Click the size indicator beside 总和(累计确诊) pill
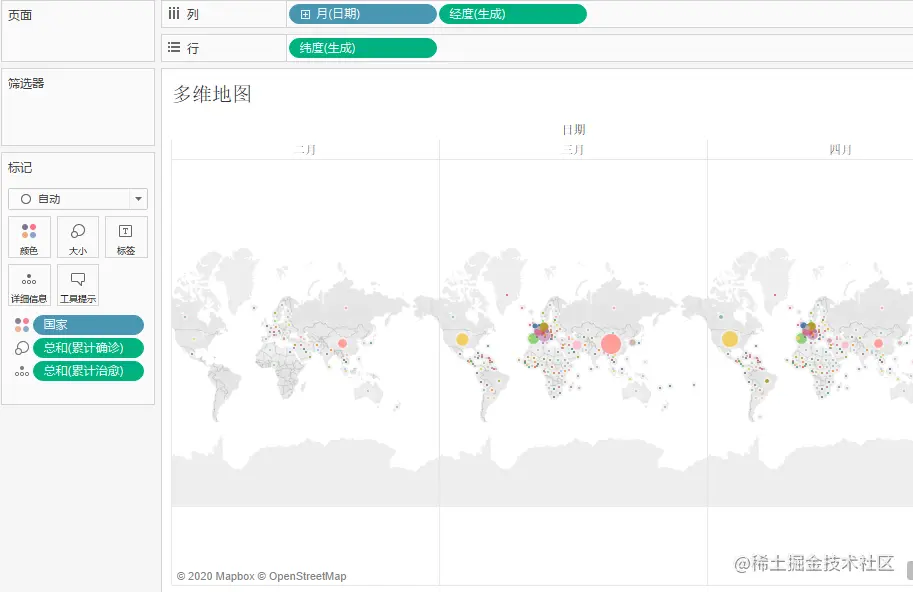The image size is (913, 592). [x=22, y=347]
